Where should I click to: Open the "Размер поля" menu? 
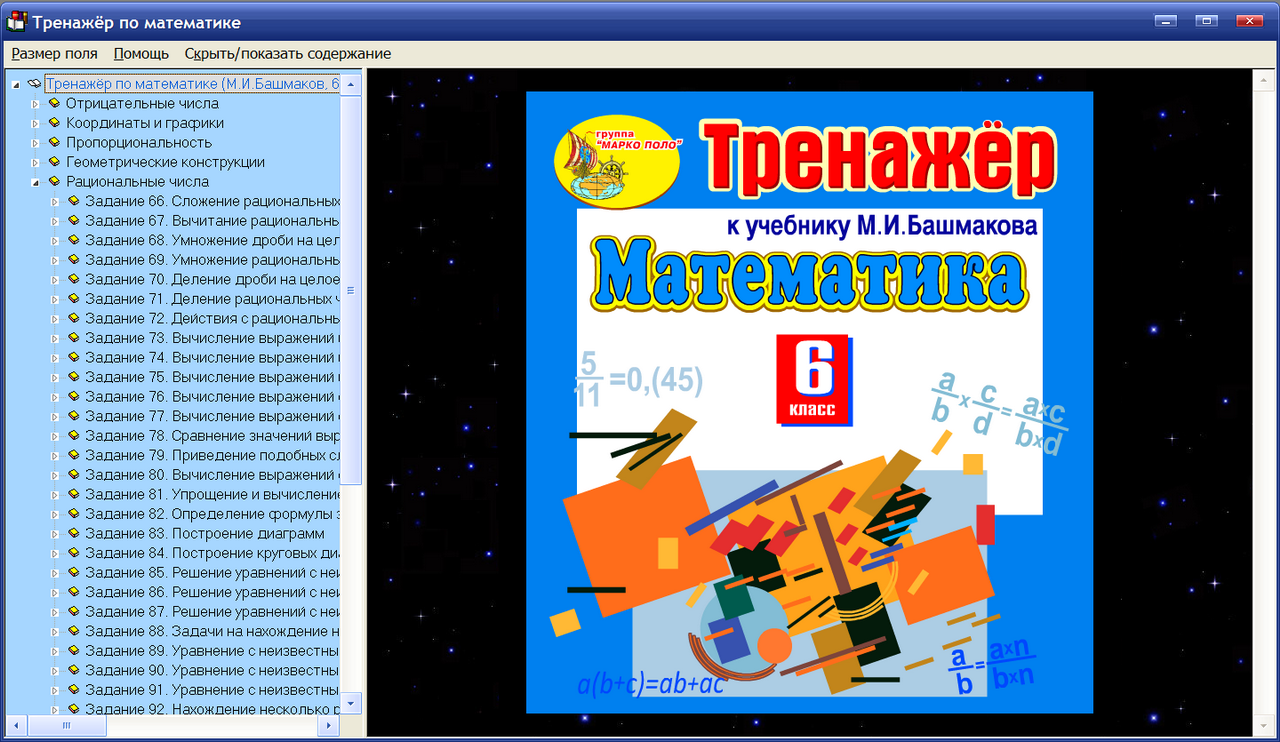click(53, 53)
